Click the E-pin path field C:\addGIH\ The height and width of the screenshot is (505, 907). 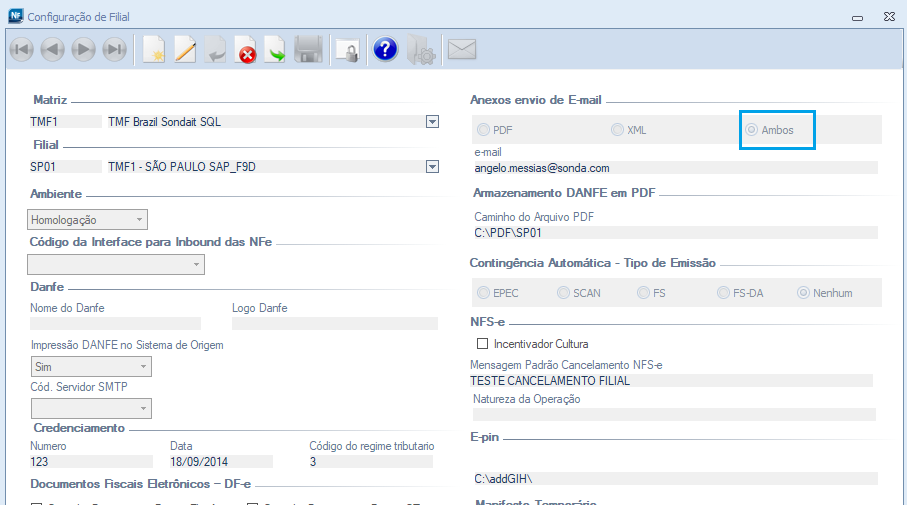click(676, 479)
